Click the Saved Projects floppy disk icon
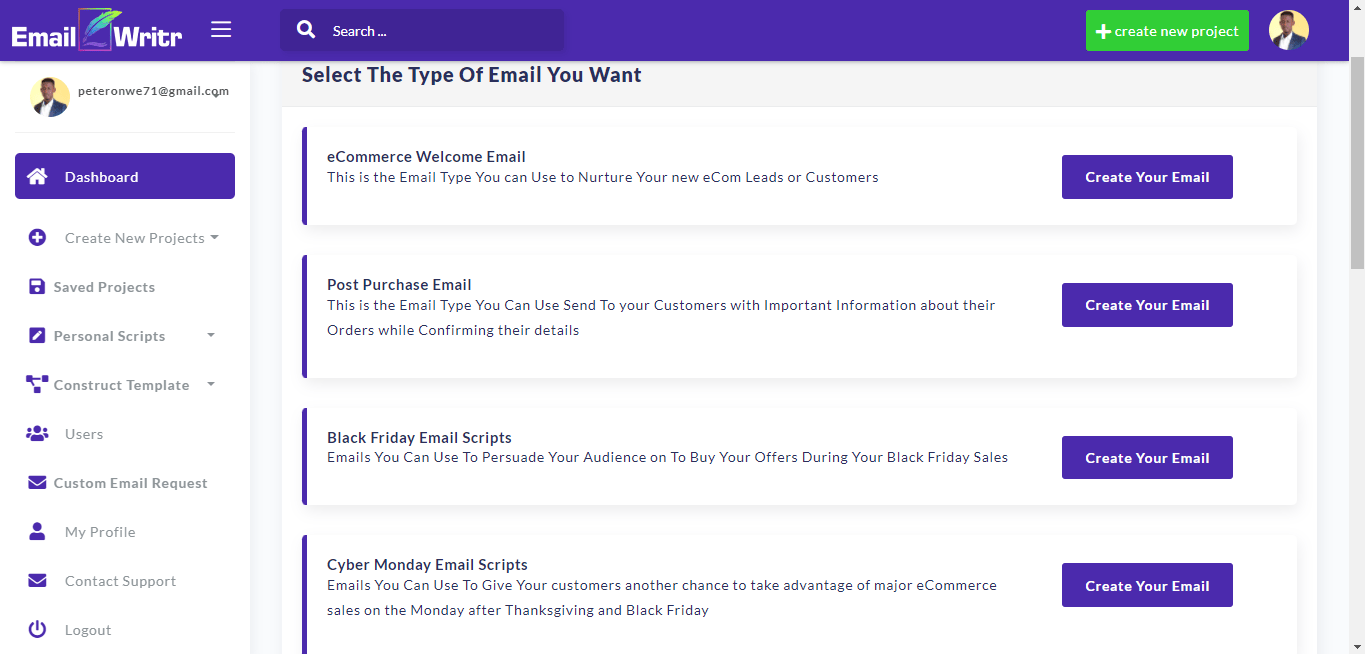Screen dimensions: 1365x654 point(37,287)
